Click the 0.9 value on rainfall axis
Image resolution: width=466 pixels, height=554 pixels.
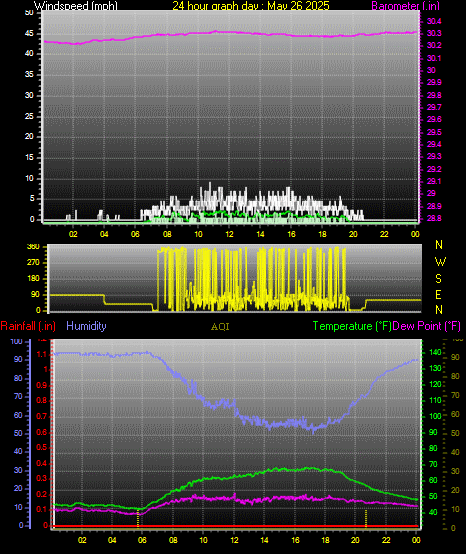(x=42, y=385)
